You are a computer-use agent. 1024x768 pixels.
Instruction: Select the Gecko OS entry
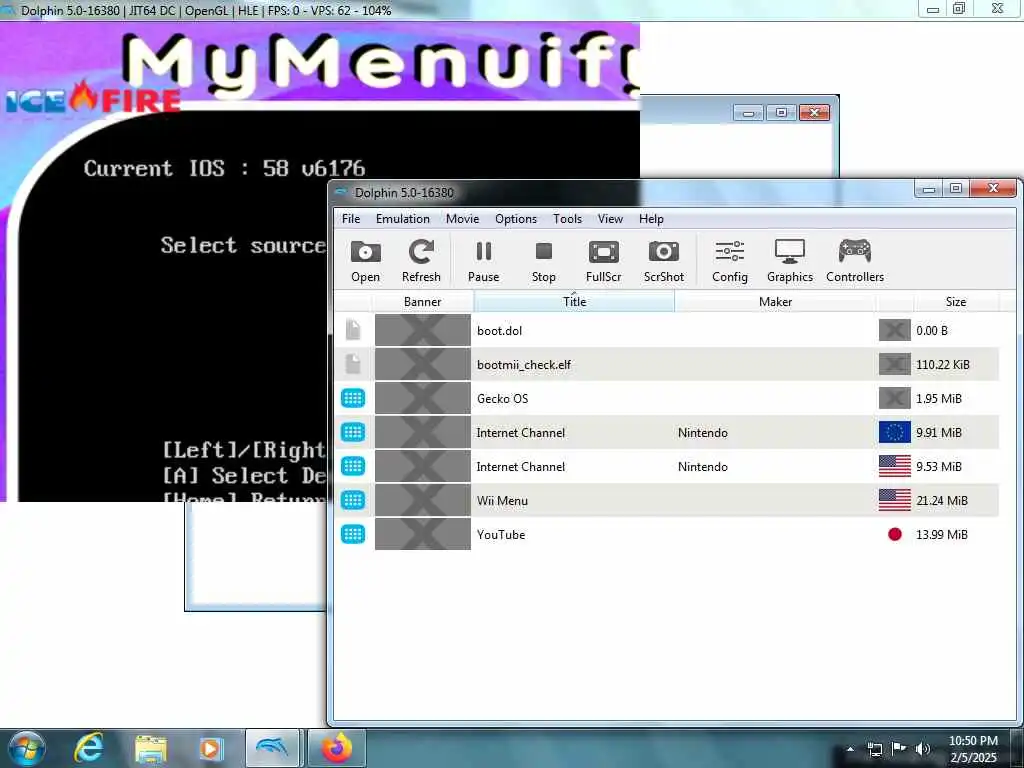tap(667, 398)
